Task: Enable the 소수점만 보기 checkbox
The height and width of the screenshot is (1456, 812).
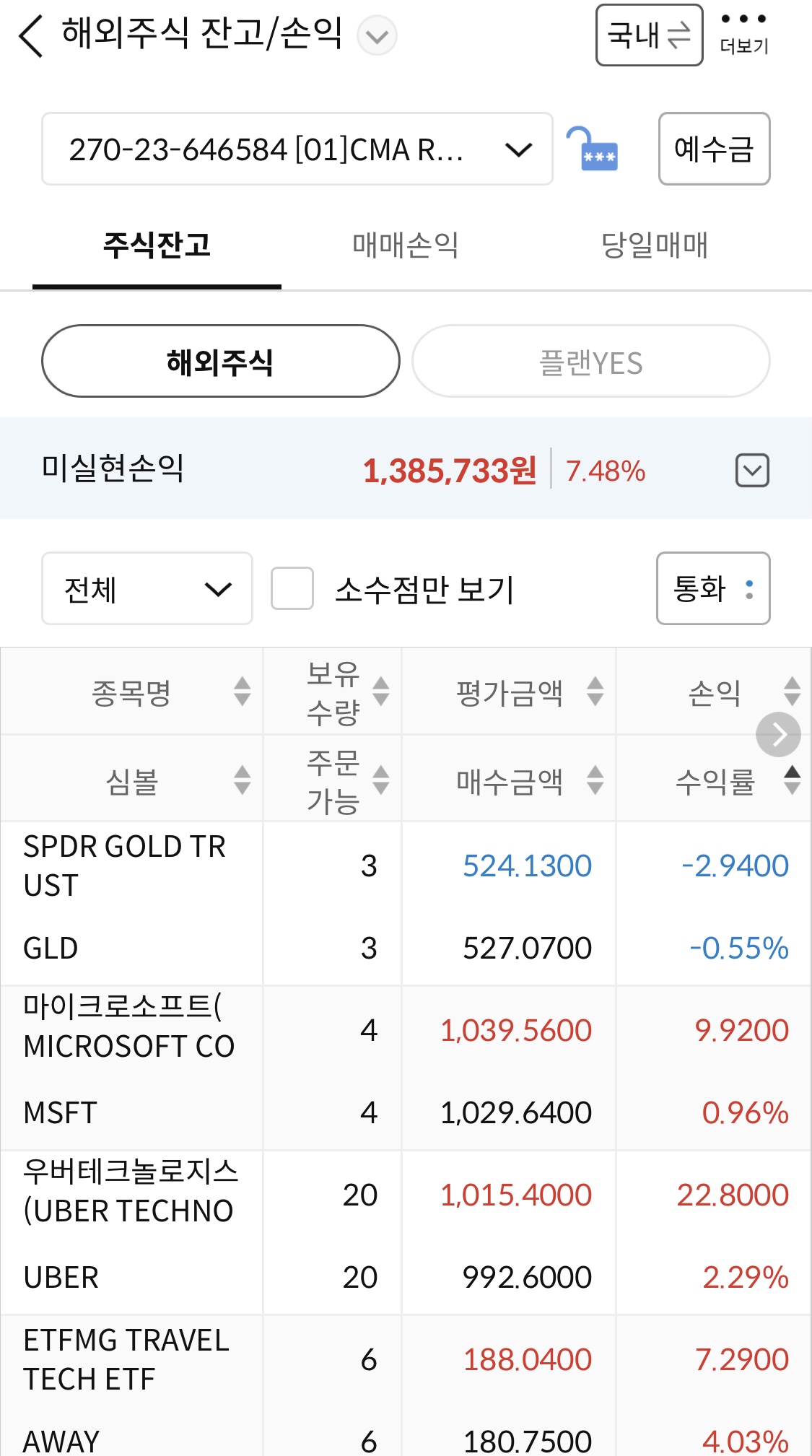Action: click(292, 588)
